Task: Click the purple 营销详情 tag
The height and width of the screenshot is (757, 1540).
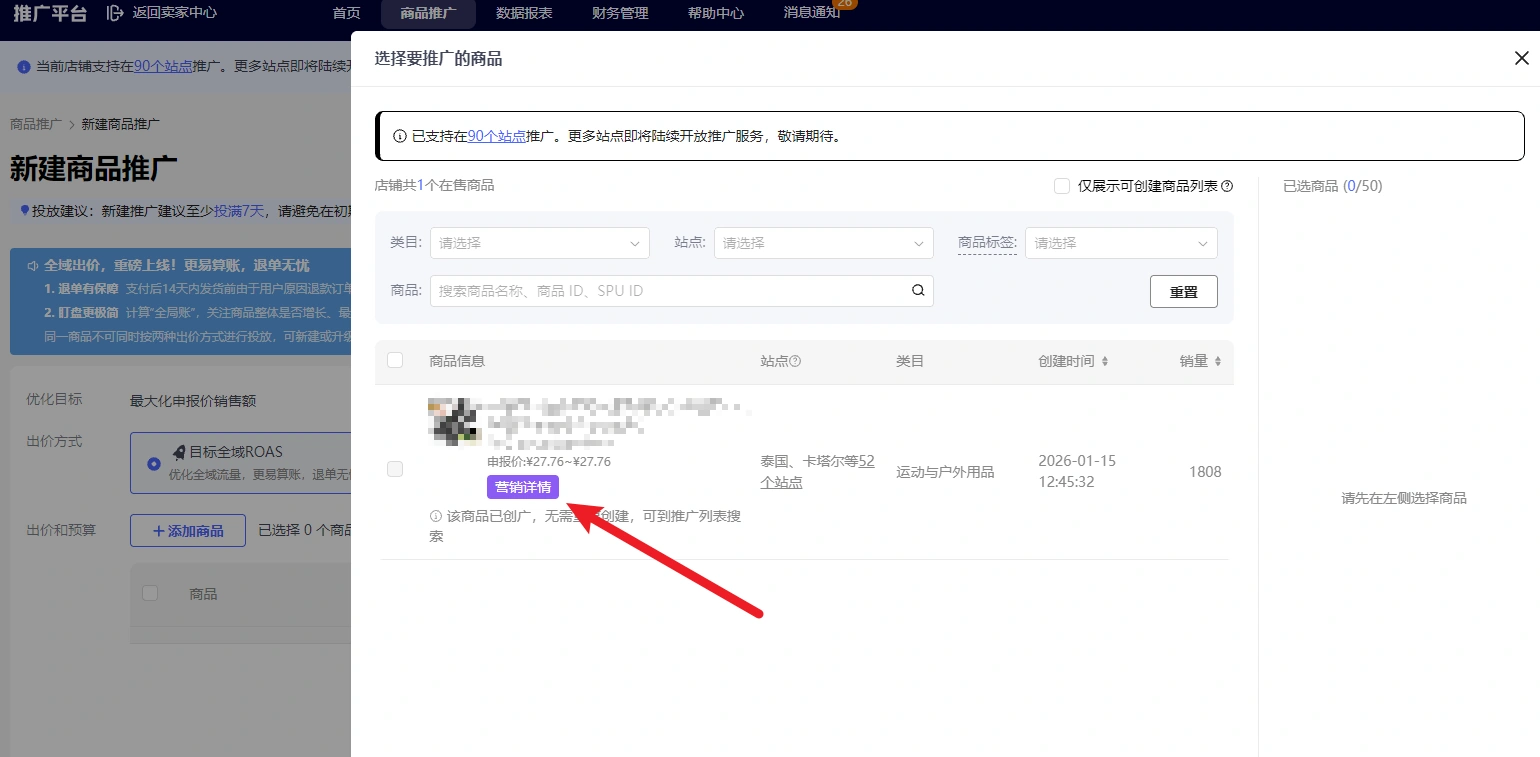Action: [x=523, y=487]
